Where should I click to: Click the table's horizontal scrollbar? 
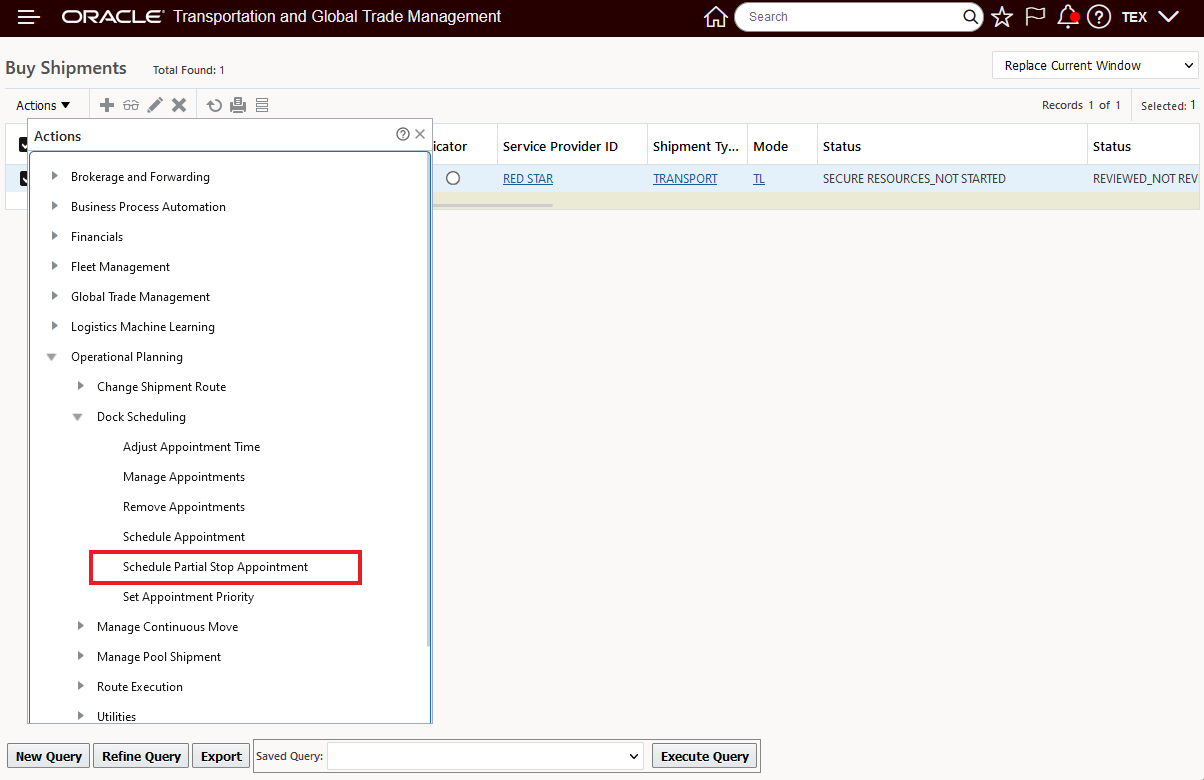[x=490, y=205]
